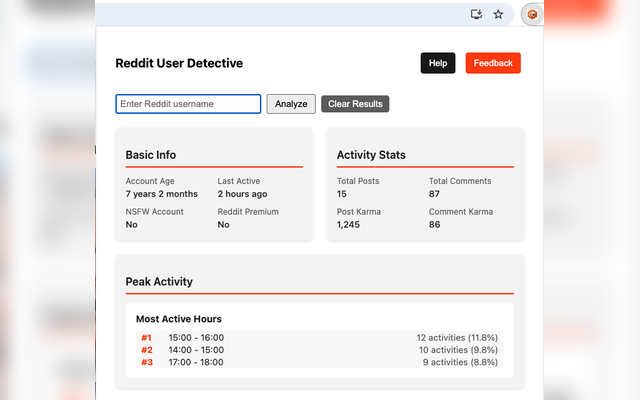Viewport: 640px width, 400px height.
Task: Select the 'No' value under Reddit Premium
Action: pos(223,225)
